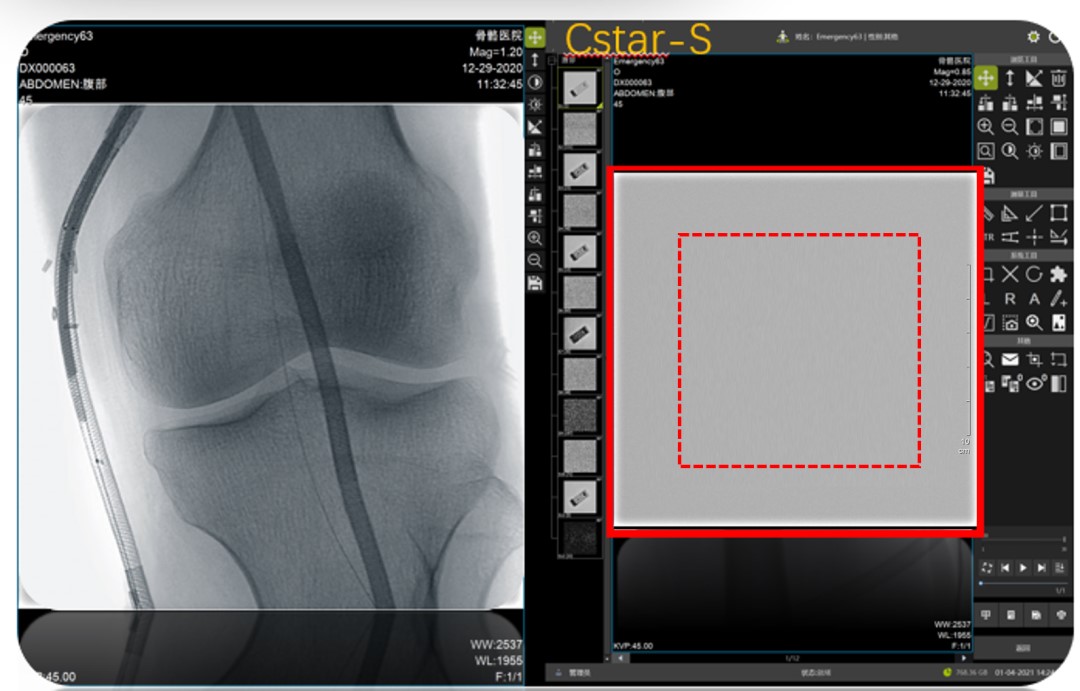Select the set-square angle measurement tool
This screenshot has height=691, width=1080.
tap(1010, 214)
